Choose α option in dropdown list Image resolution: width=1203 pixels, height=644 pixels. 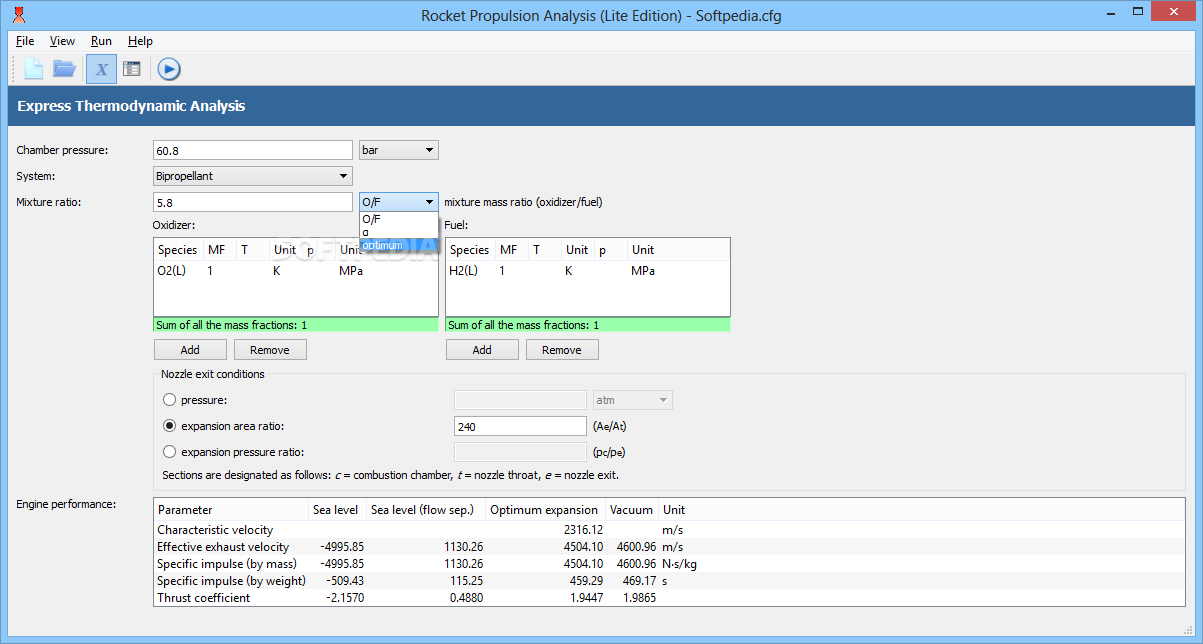(398, 231)
